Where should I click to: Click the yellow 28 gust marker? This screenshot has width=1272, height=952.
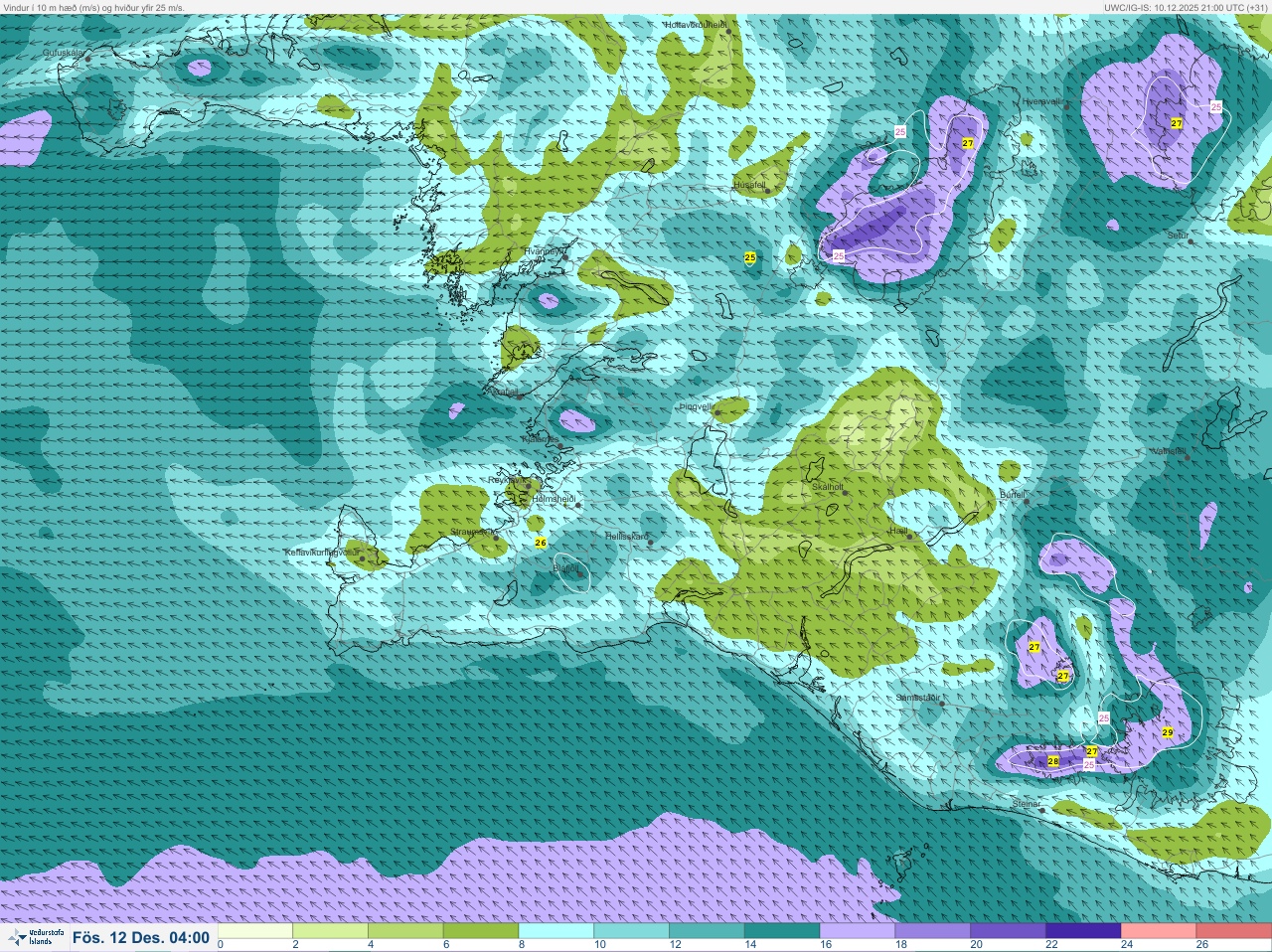[1053, 761]
